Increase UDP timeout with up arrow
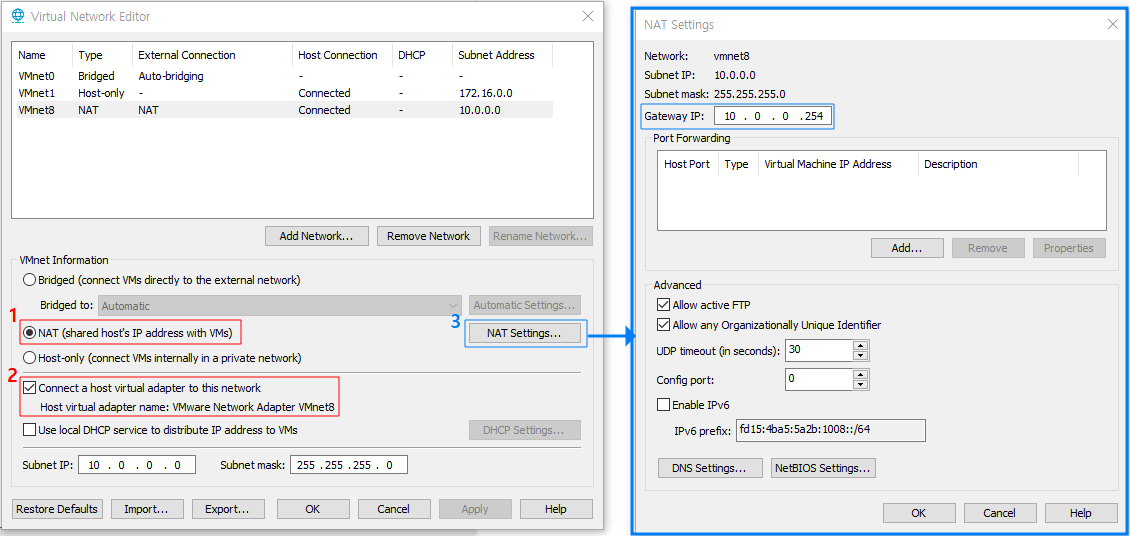Image resolution: width=1130 pixels, height=536 pixels. 860,346
